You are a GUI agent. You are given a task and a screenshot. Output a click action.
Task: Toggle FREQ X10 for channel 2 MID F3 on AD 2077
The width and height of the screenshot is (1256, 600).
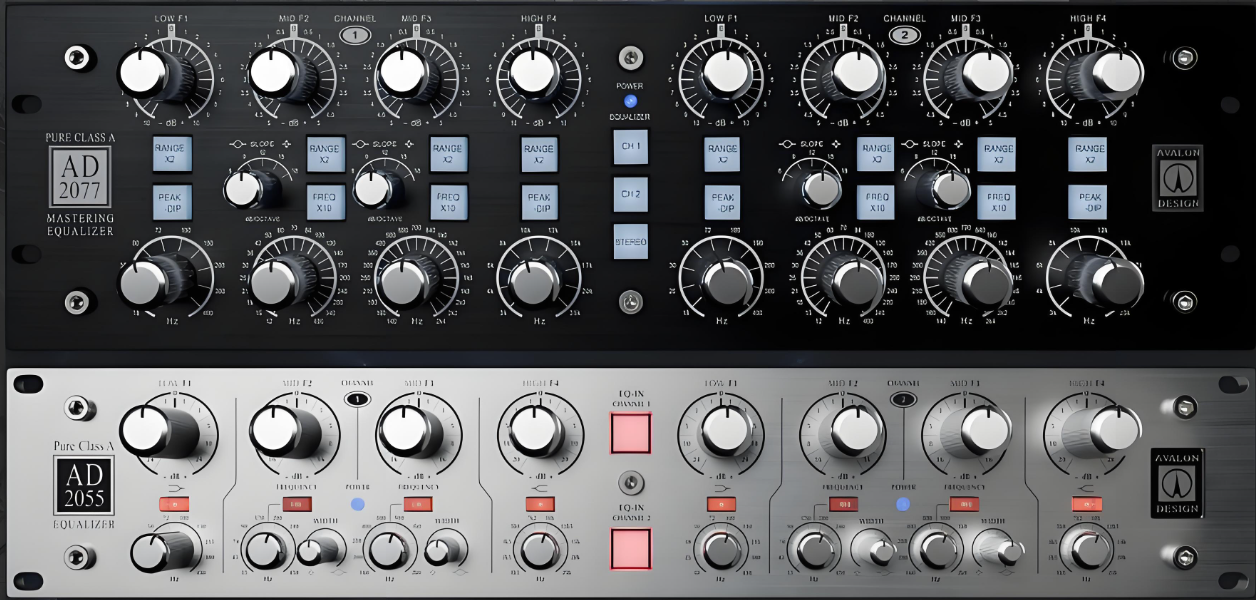[997, 201]
